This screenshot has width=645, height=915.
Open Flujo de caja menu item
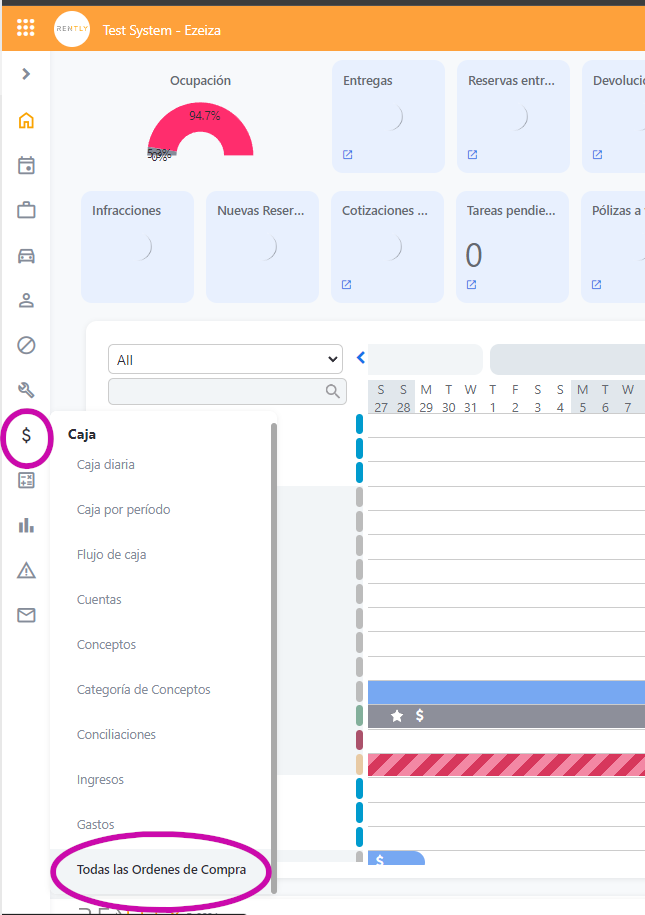[x=112, y=555]
